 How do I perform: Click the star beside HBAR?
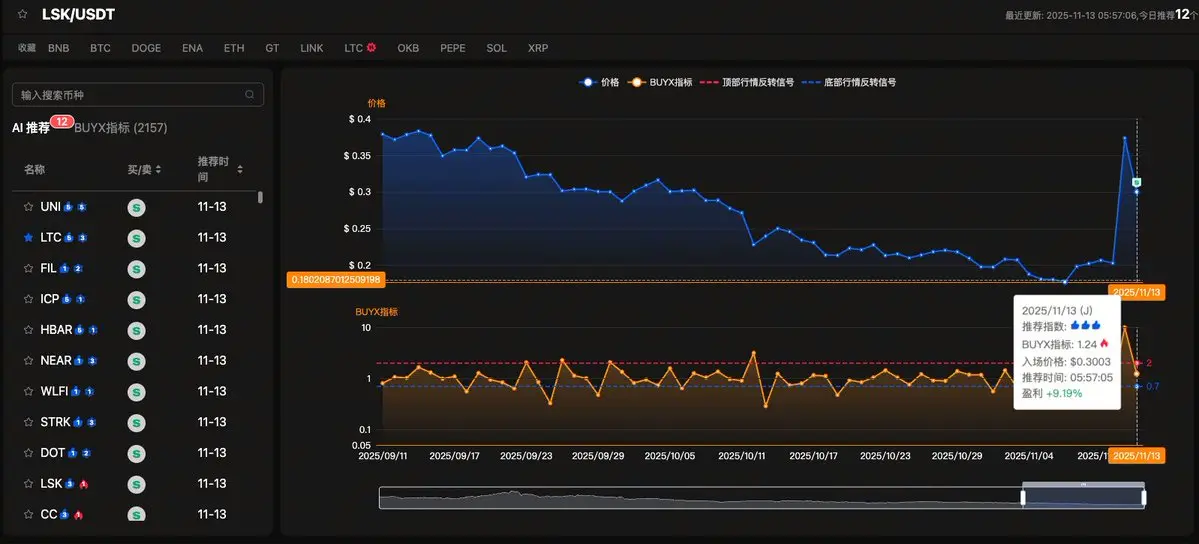29,330
